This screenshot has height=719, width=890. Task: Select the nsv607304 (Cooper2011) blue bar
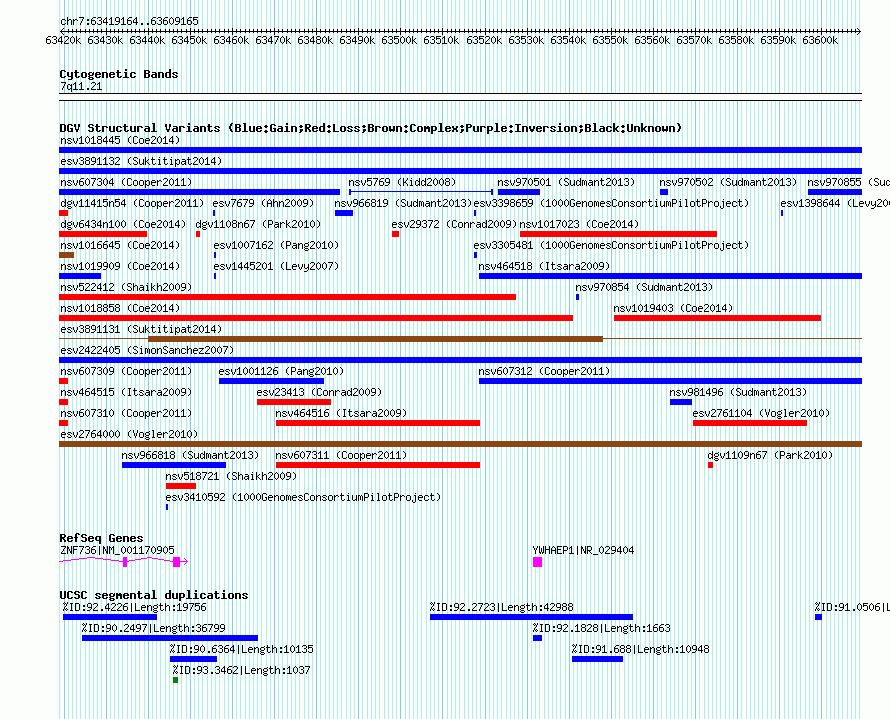[199, 192]
